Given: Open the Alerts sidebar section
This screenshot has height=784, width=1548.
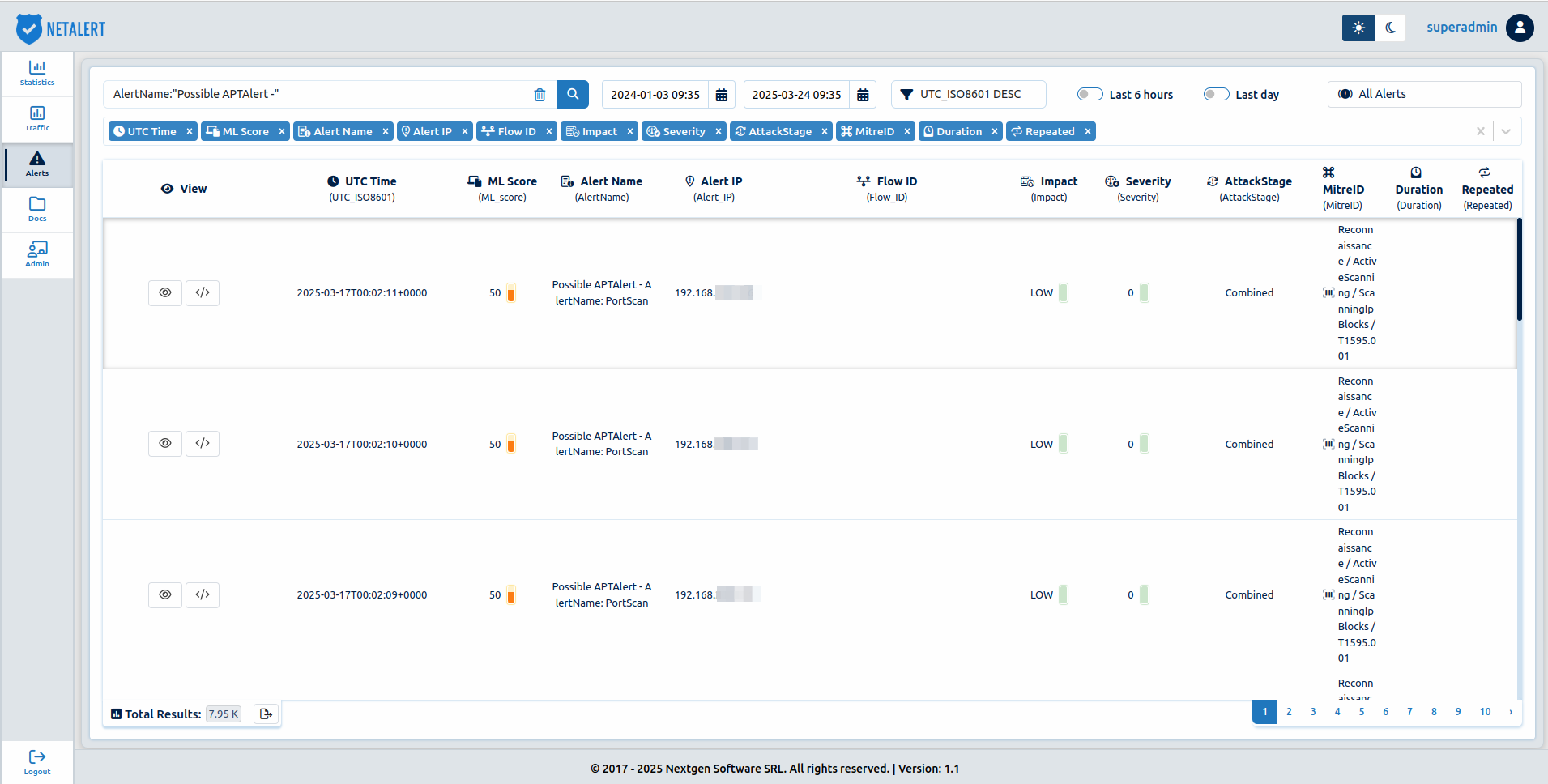Looking at the screenshot, I should [x=37, y=164].
